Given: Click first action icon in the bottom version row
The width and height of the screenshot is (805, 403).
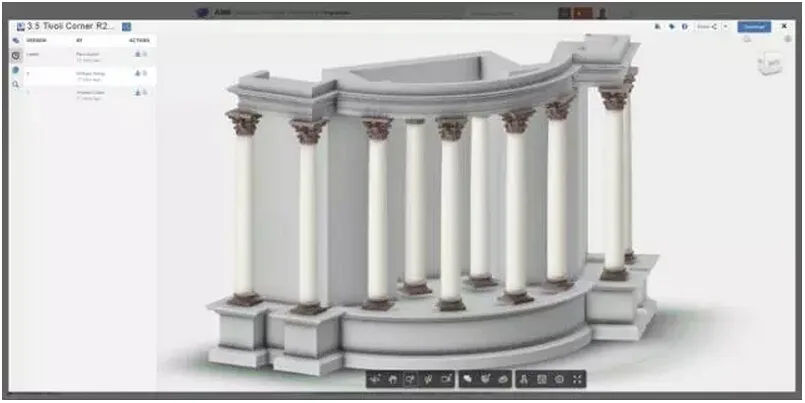Looking at the screenshot, I should (138, 92).
